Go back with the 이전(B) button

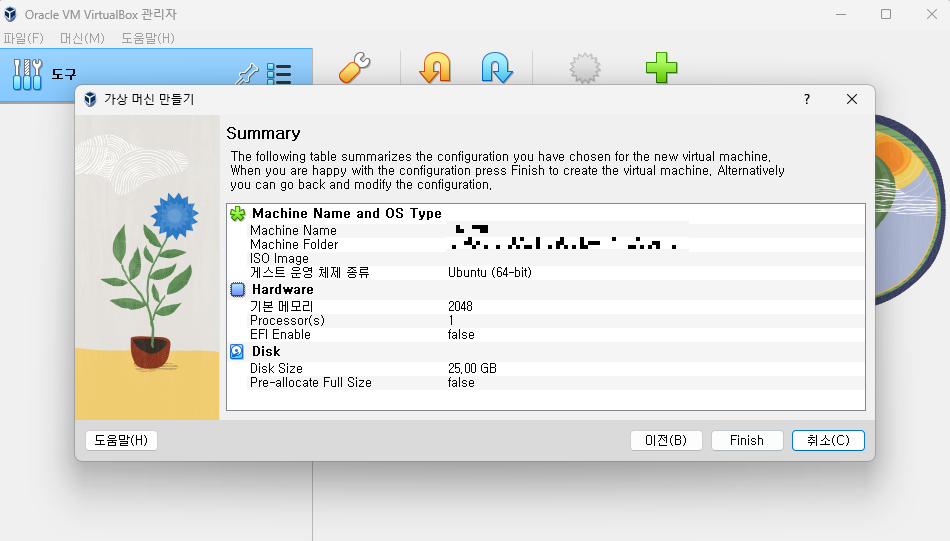[x=666, y=440]
